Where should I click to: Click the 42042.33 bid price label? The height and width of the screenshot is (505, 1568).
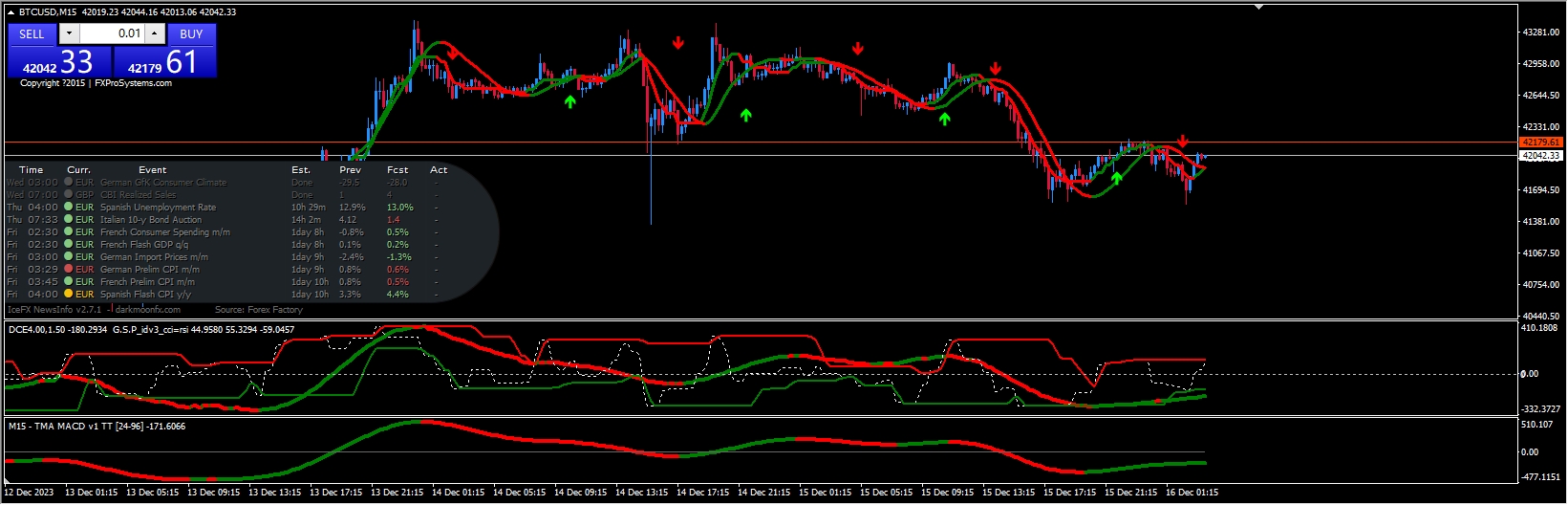(x=1540, y=155)
